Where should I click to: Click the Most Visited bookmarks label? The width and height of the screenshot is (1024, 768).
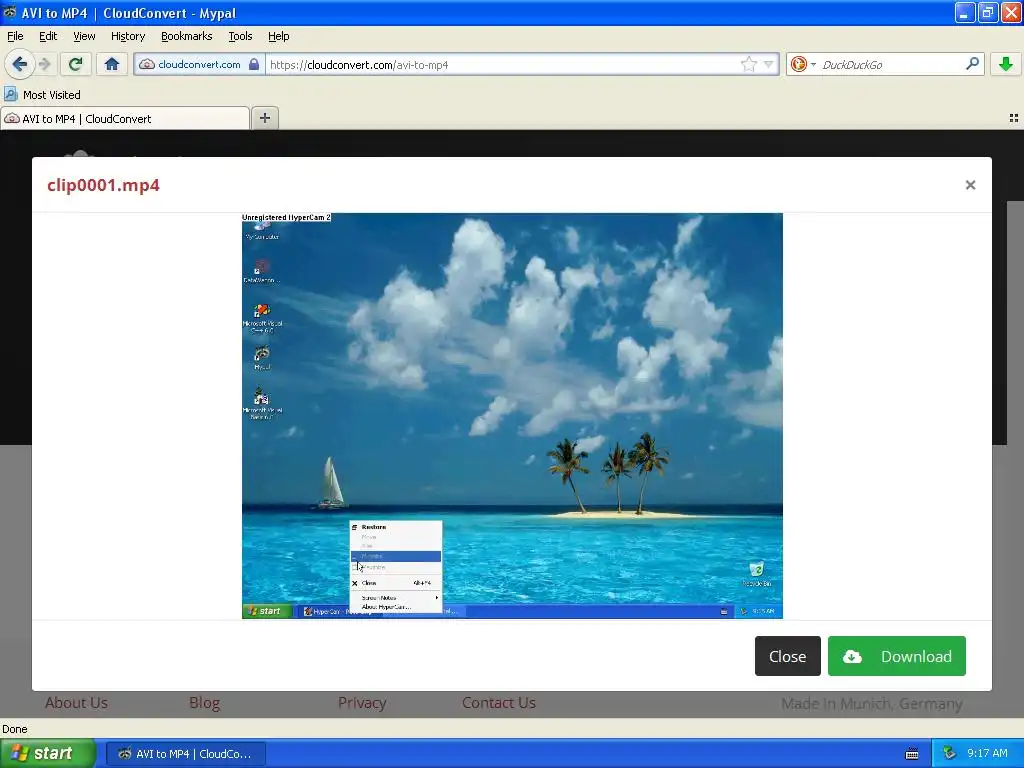tap(52, 95)
